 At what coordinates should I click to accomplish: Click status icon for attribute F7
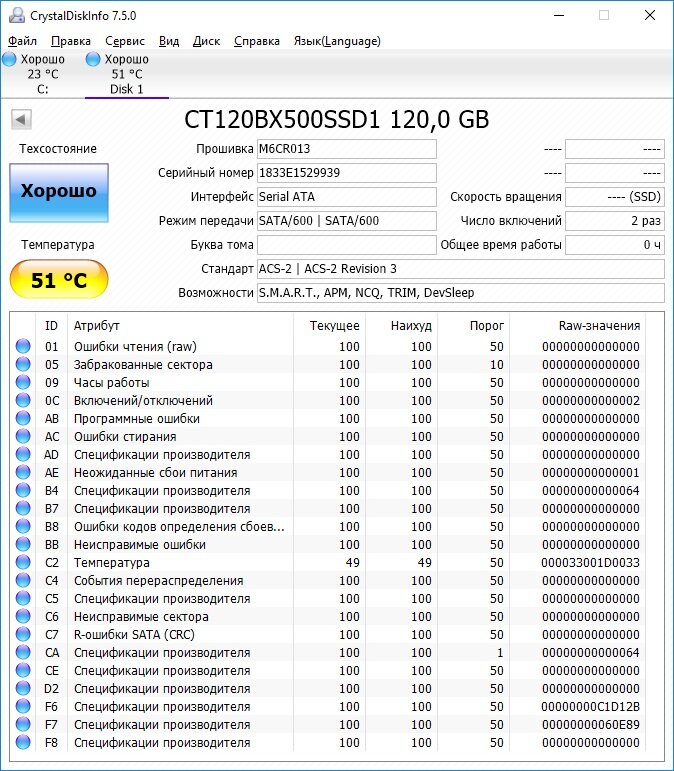(x=23, y=724)
